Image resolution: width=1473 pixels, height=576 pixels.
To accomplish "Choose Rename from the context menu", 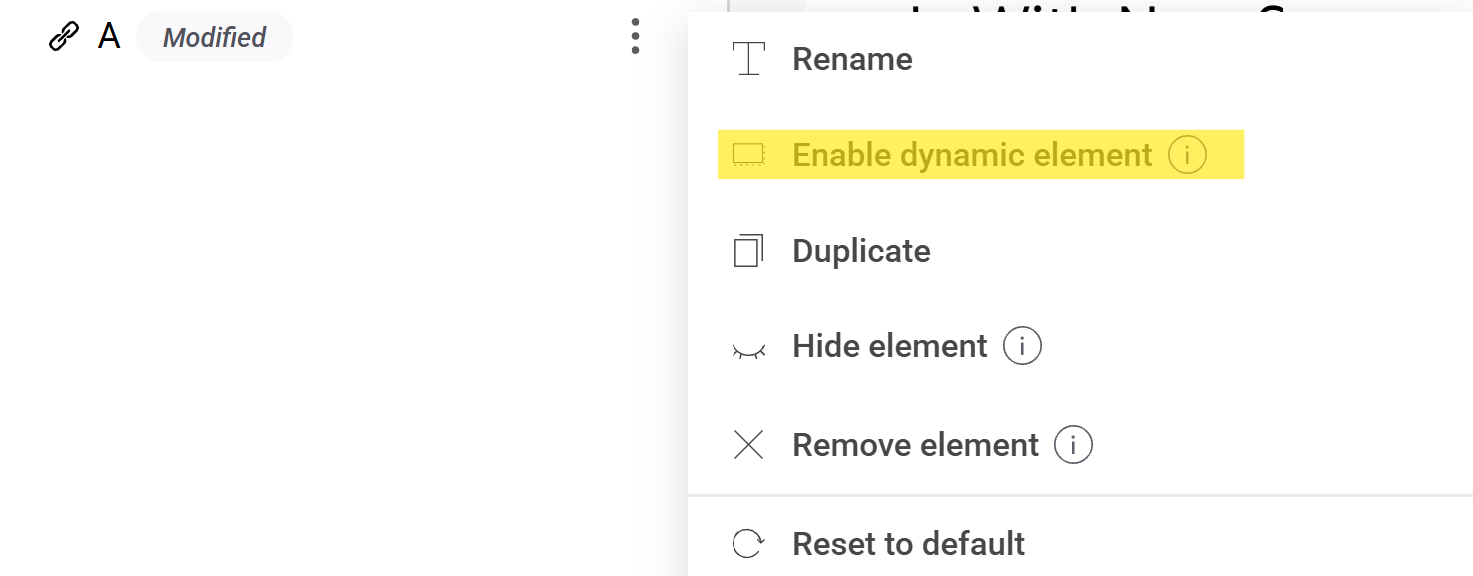I will tap(852, 59).
